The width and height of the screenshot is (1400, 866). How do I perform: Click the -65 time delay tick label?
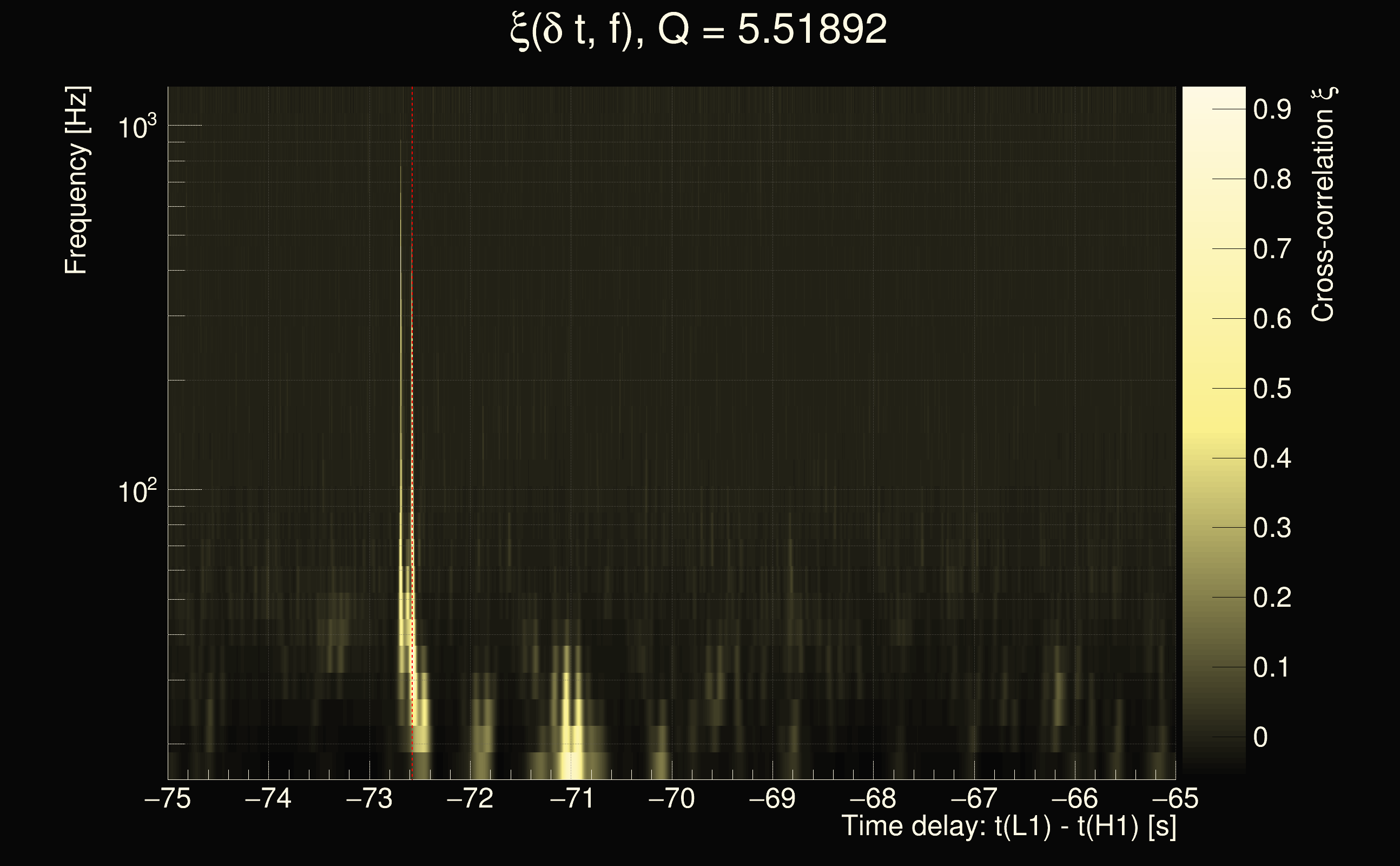1174,798
